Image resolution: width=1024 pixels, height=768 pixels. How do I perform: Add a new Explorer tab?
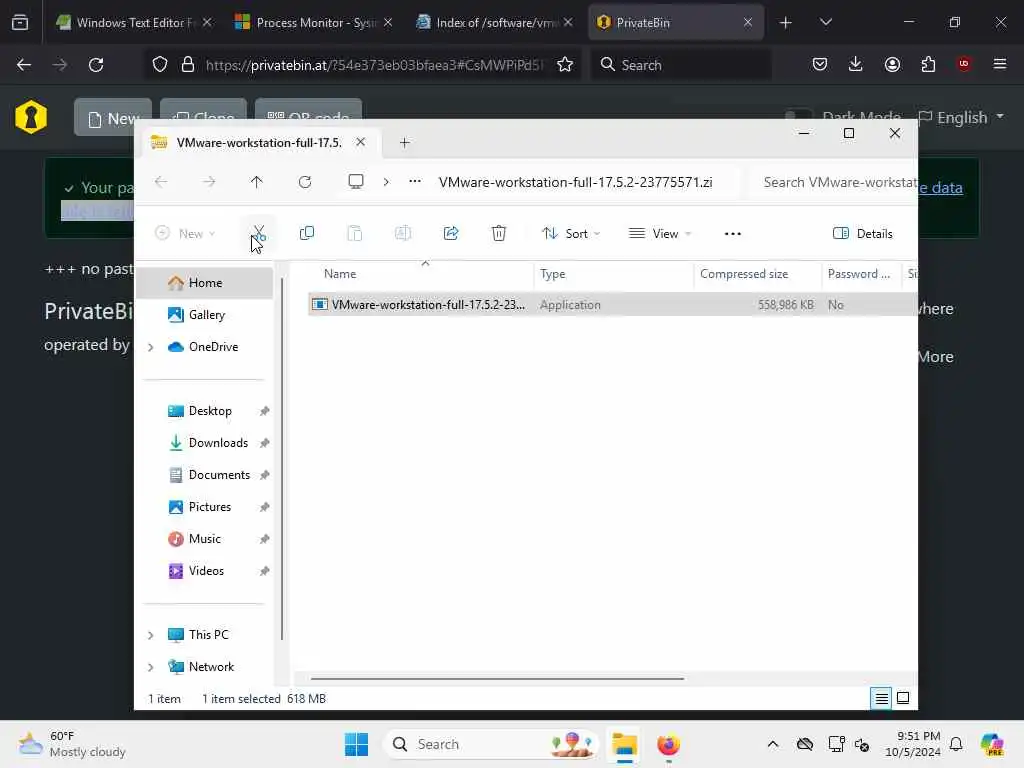pyautogui.click(x=404, y=142)
